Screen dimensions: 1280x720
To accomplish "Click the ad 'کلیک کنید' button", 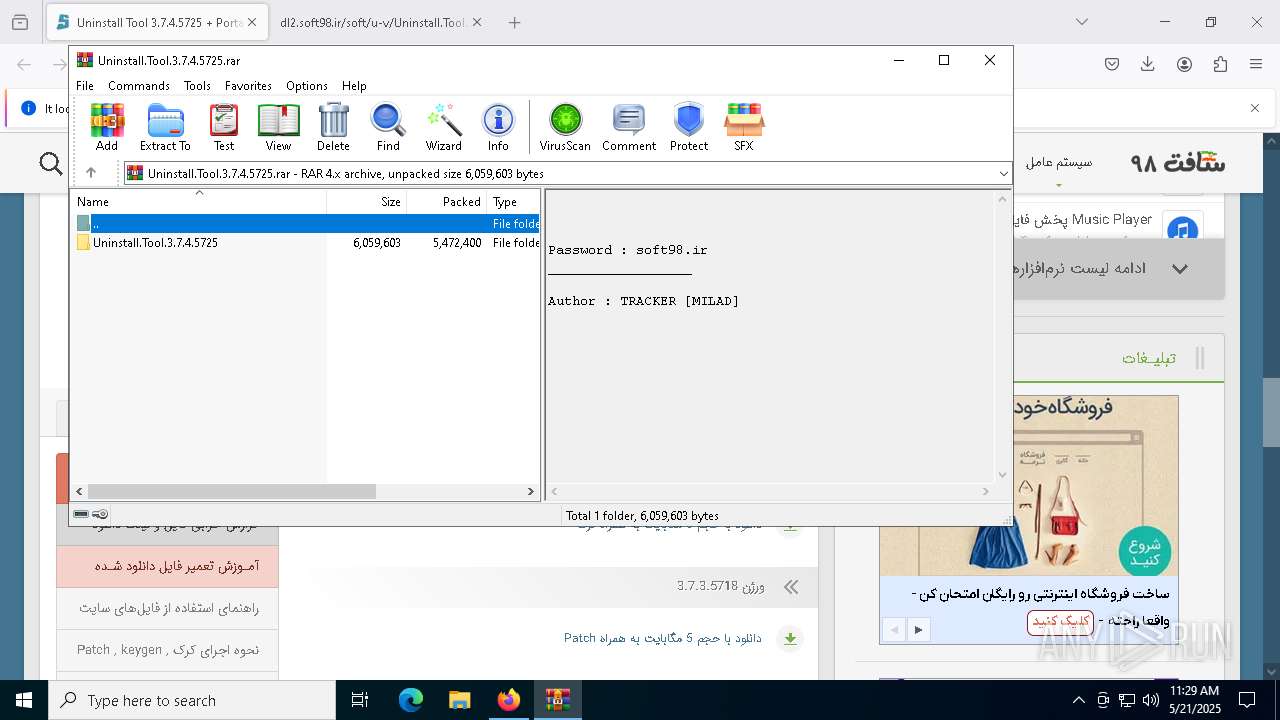I will (x=1060, y=621).
